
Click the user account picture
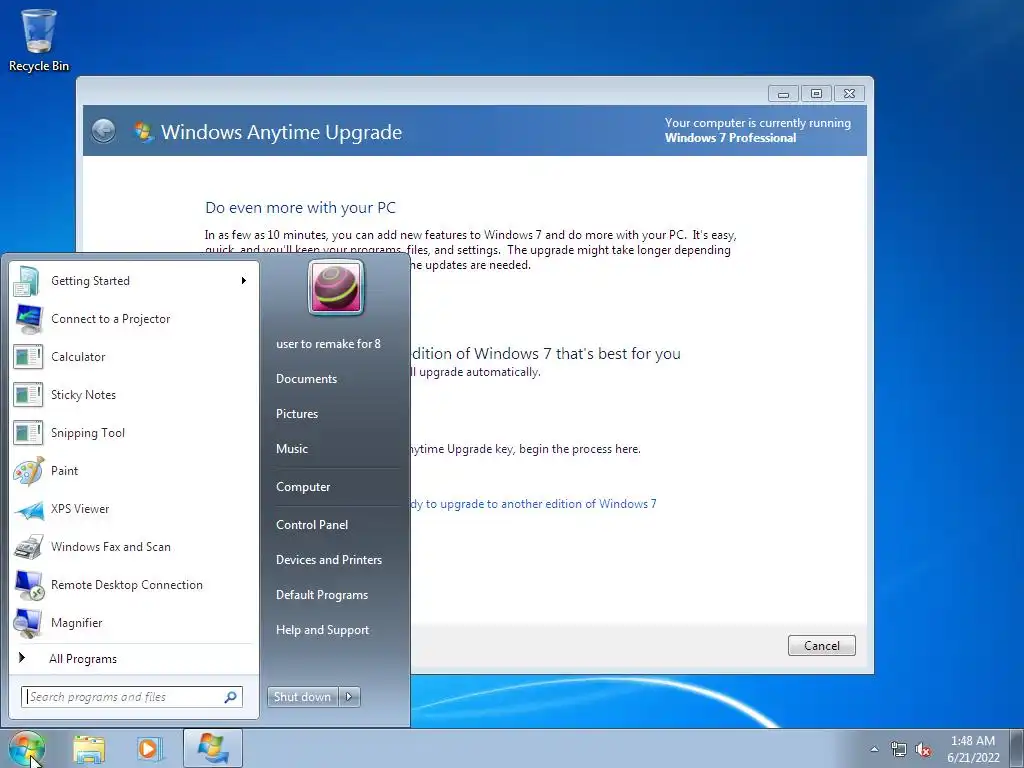coord(336,287)
